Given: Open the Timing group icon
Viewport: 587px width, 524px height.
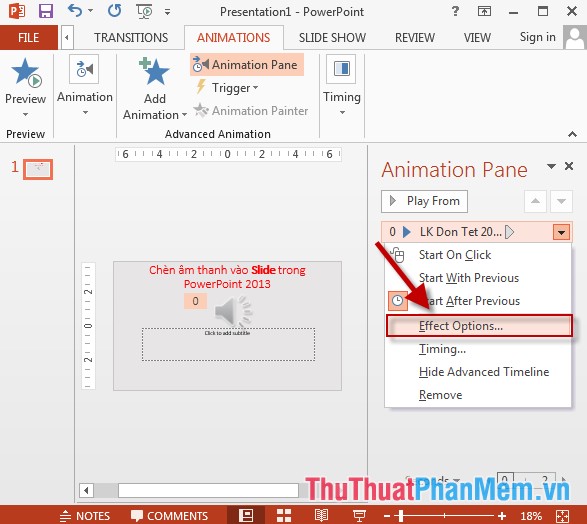Looking at the screenshot, I should pyautogui.click(x=341, y=69).
